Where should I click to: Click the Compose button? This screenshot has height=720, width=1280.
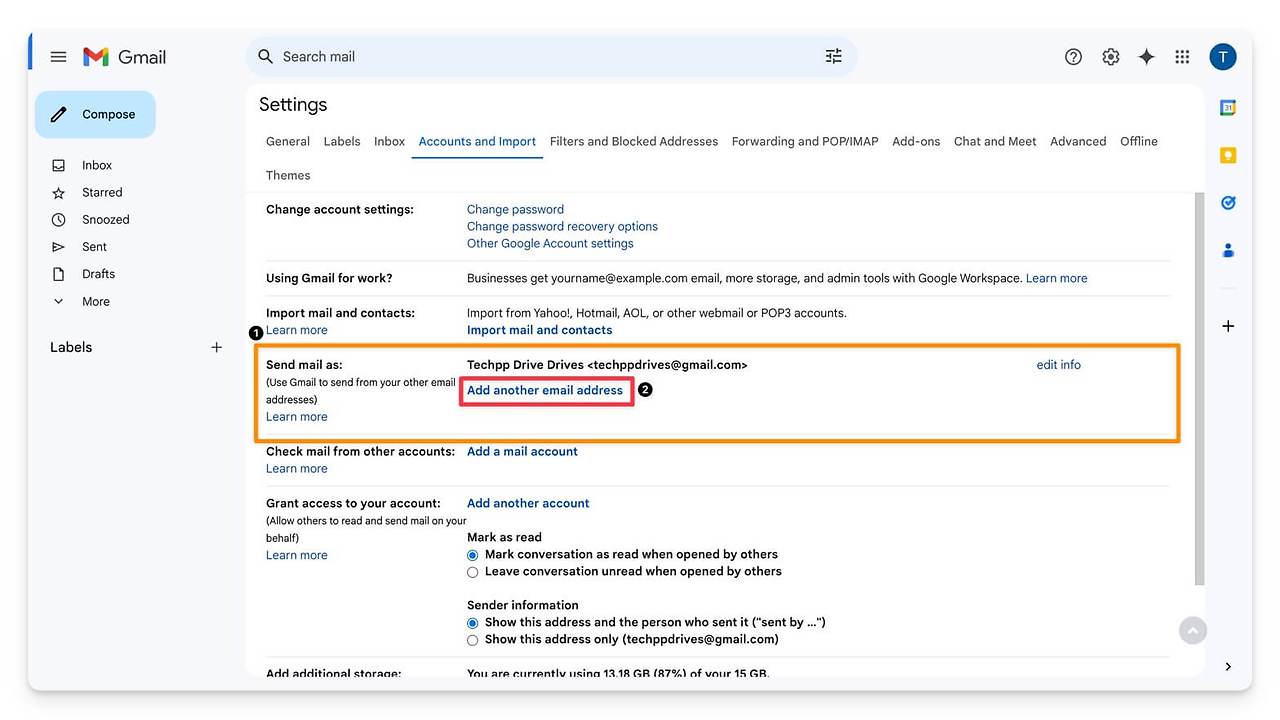95,114
